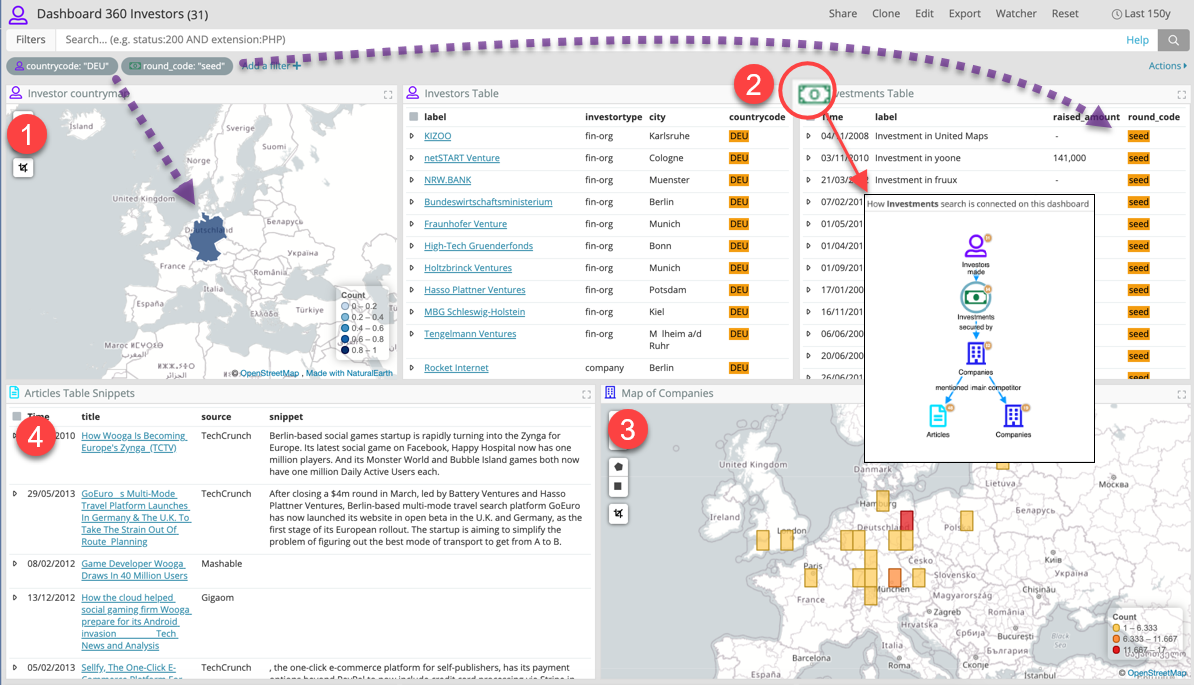The width and height of the screenshot is (1194, 687).
Task: Click Clone in top menu
Action: click(x=886, y=14)
